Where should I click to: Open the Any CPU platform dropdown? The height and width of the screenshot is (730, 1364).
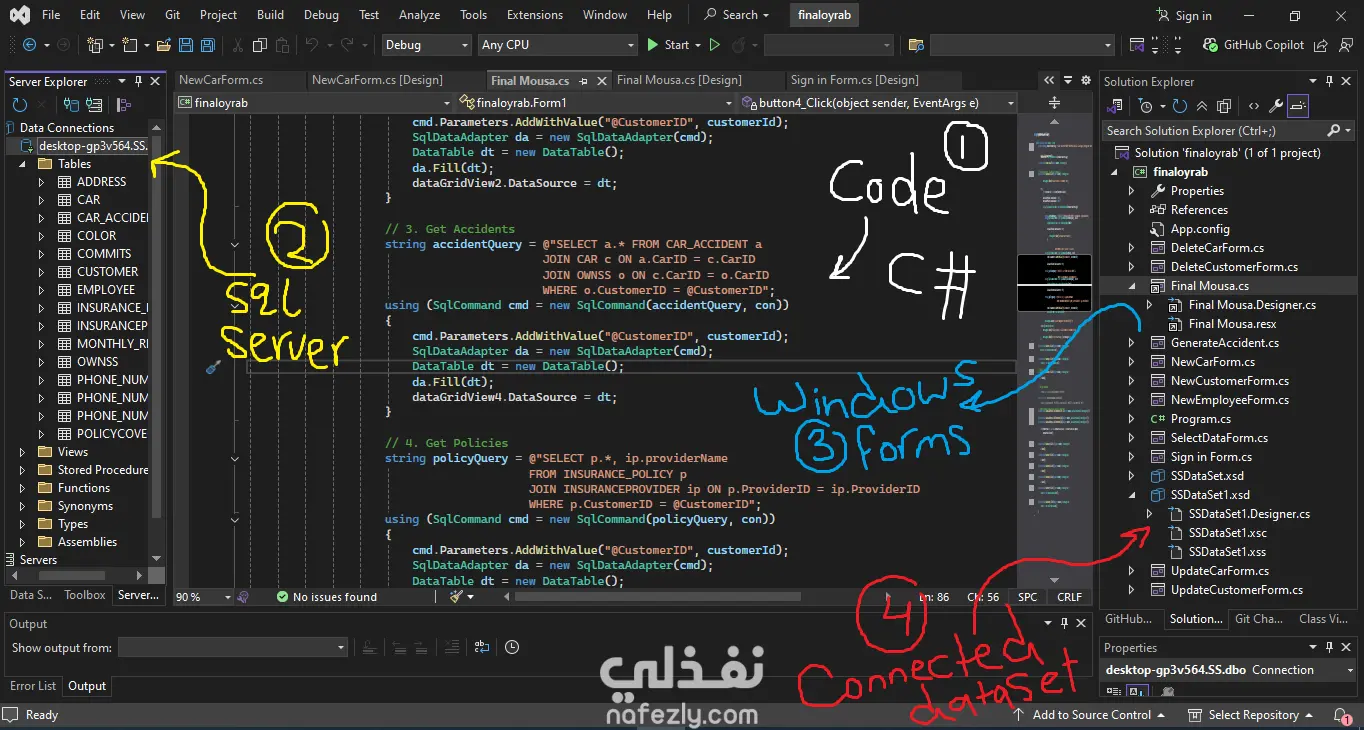click(557, 45)
